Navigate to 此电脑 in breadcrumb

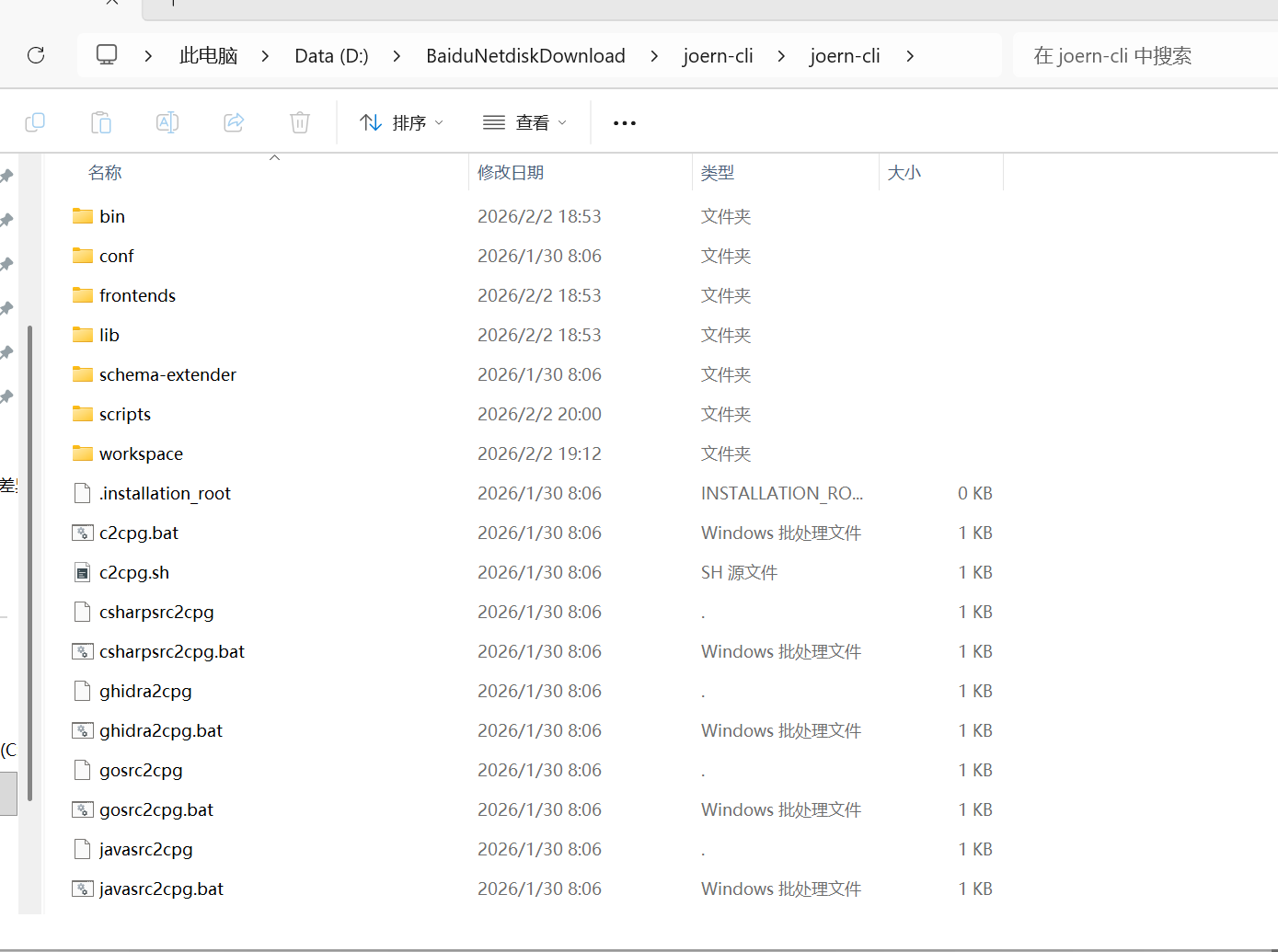pyautogui.click(x=208, y=56)
